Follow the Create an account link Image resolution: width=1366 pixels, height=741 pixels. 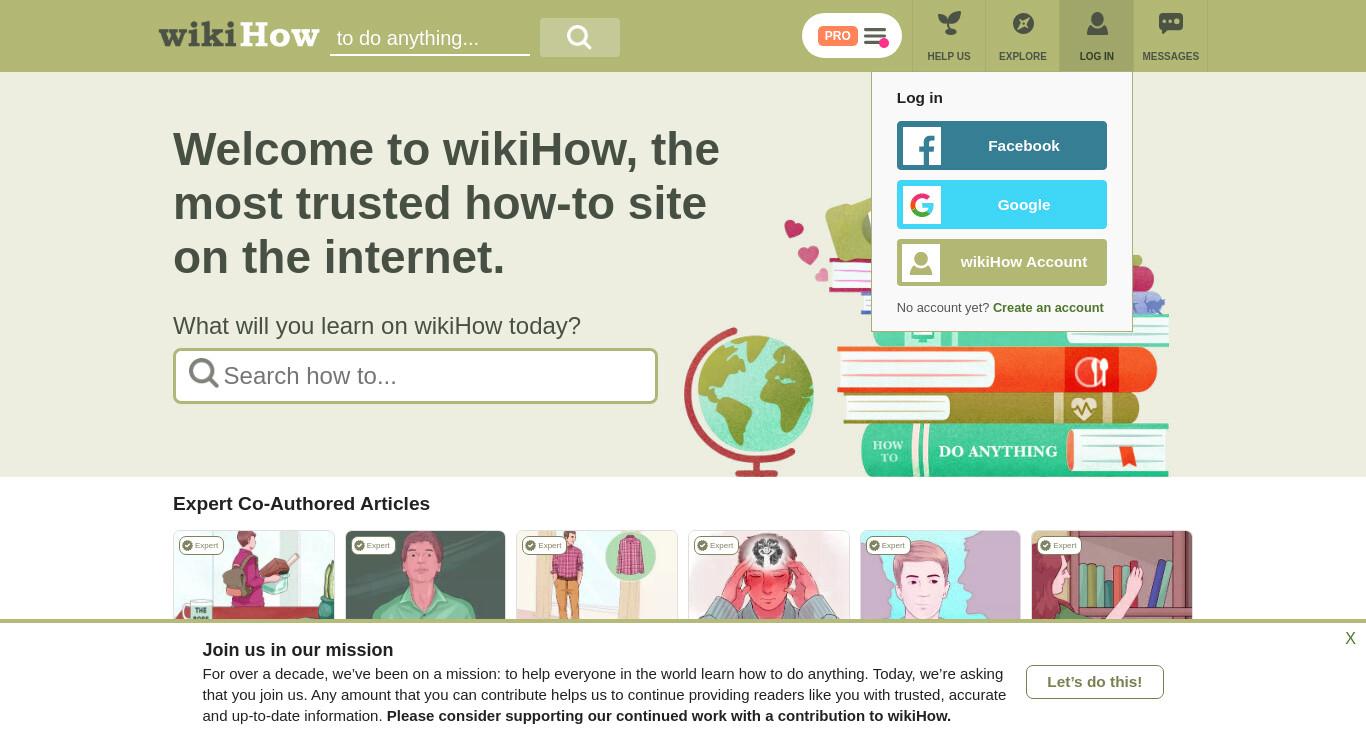click(x=1048, y=308)
